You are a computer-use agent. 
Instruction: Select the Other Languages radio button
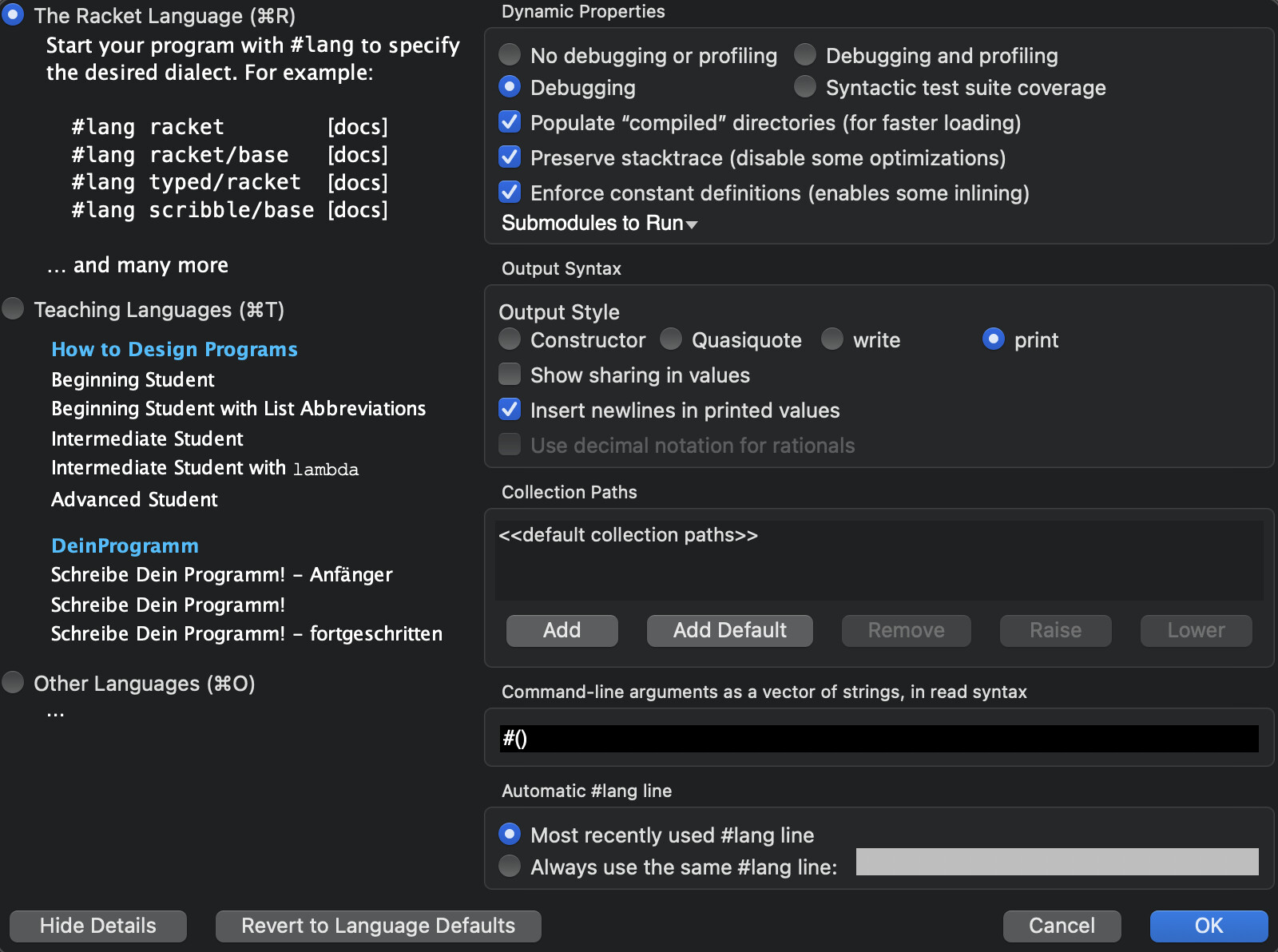point(13,683)
